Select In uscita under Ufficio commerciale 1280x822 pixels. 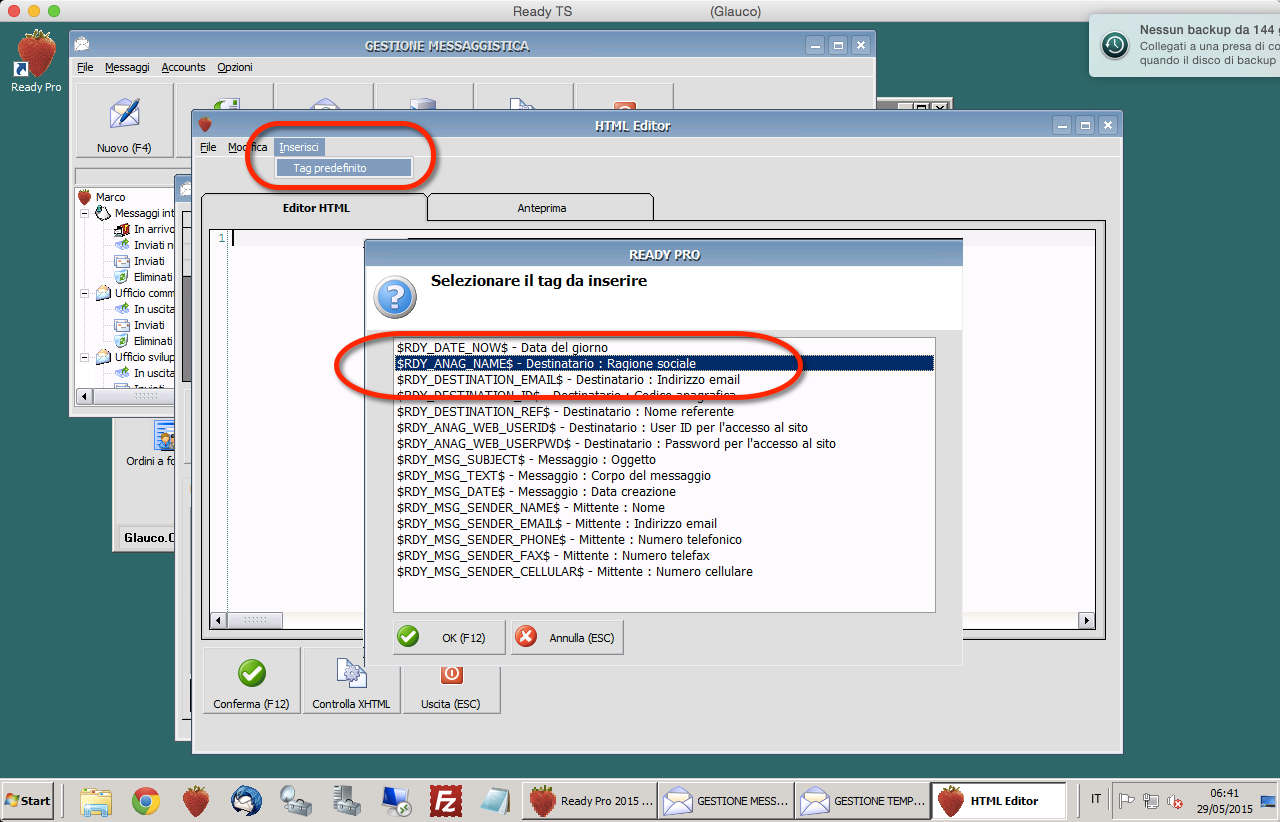pos(144,309)
